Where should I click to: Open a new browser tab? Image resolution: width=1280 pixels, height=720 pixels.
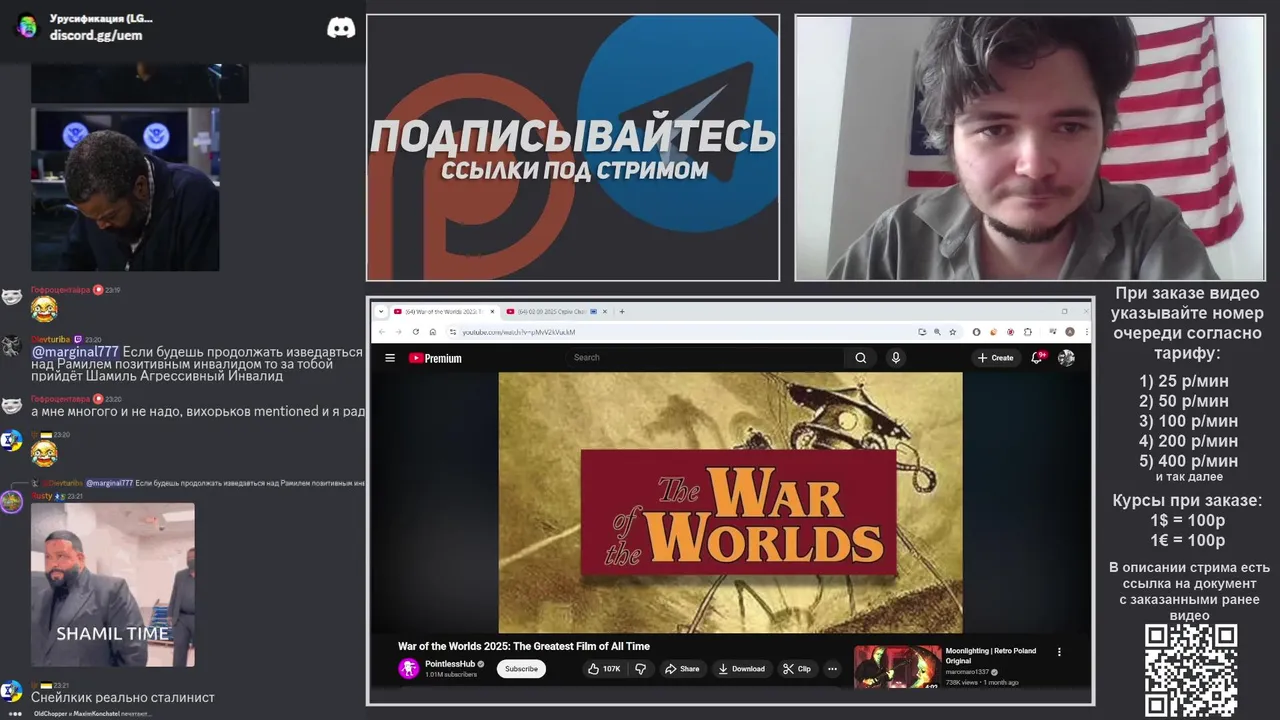[x=622, y=311]
